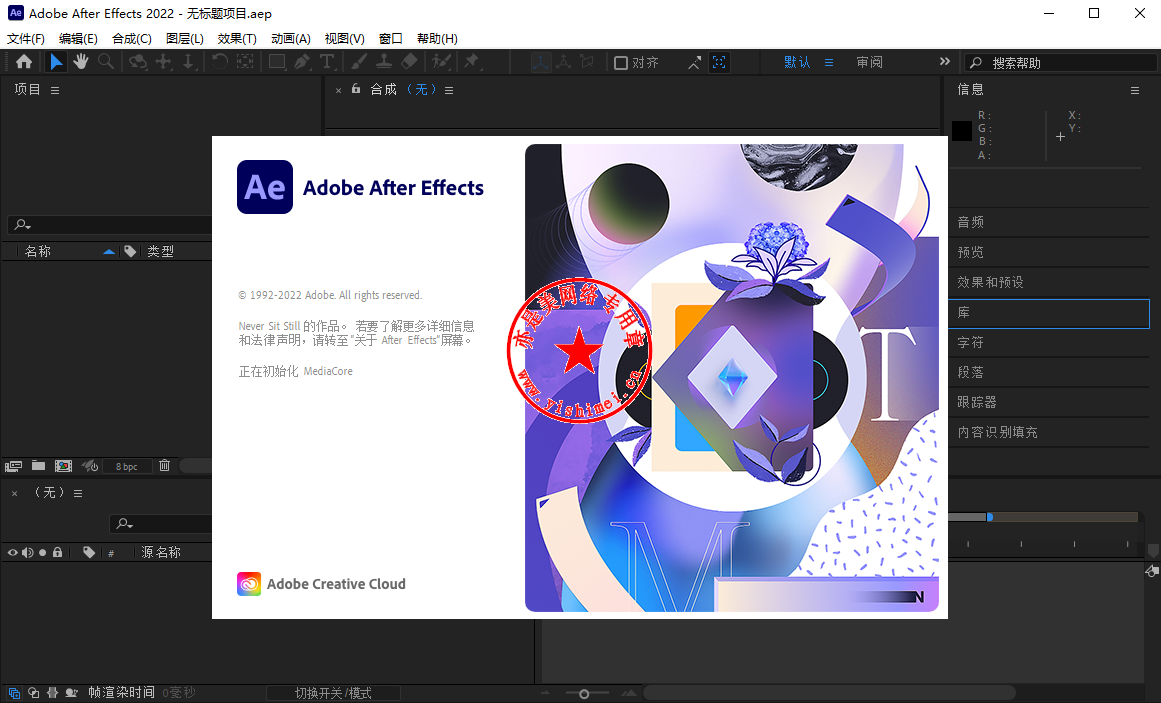This screenshot has width=1161, height=703.
Task: Open the 项目 panel menu
Action: 55,90
